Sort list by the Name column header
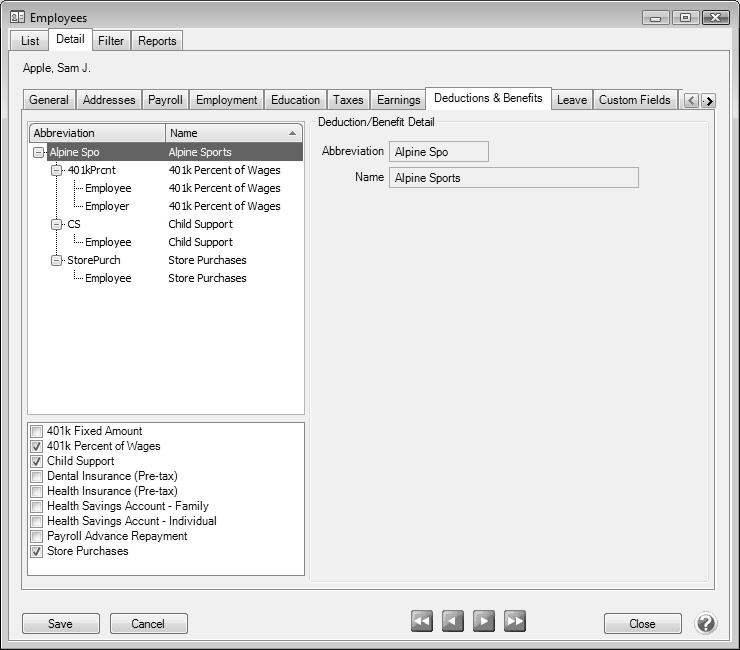 pos(234,133)
